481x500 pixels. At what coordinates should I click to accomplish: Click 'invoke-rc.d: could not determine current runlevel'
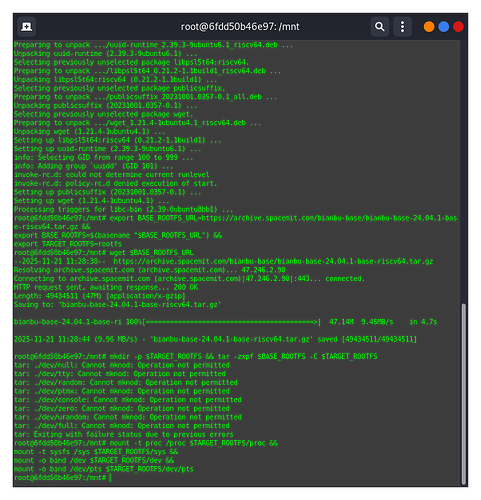(112, 175)
